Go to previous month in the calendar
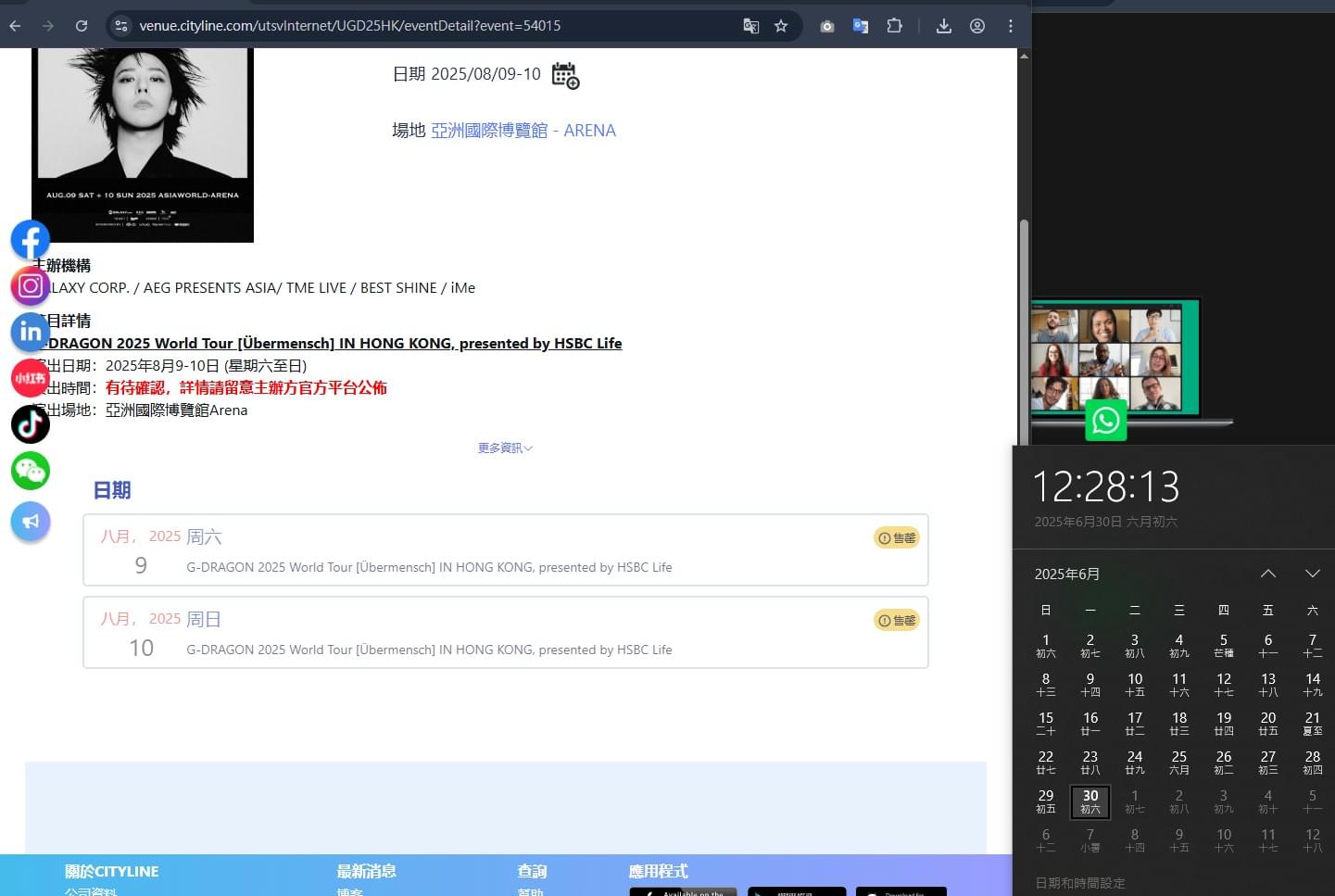Image resolution: width=1335 pixels, height=896 pixels. (x=1268, y=574)
